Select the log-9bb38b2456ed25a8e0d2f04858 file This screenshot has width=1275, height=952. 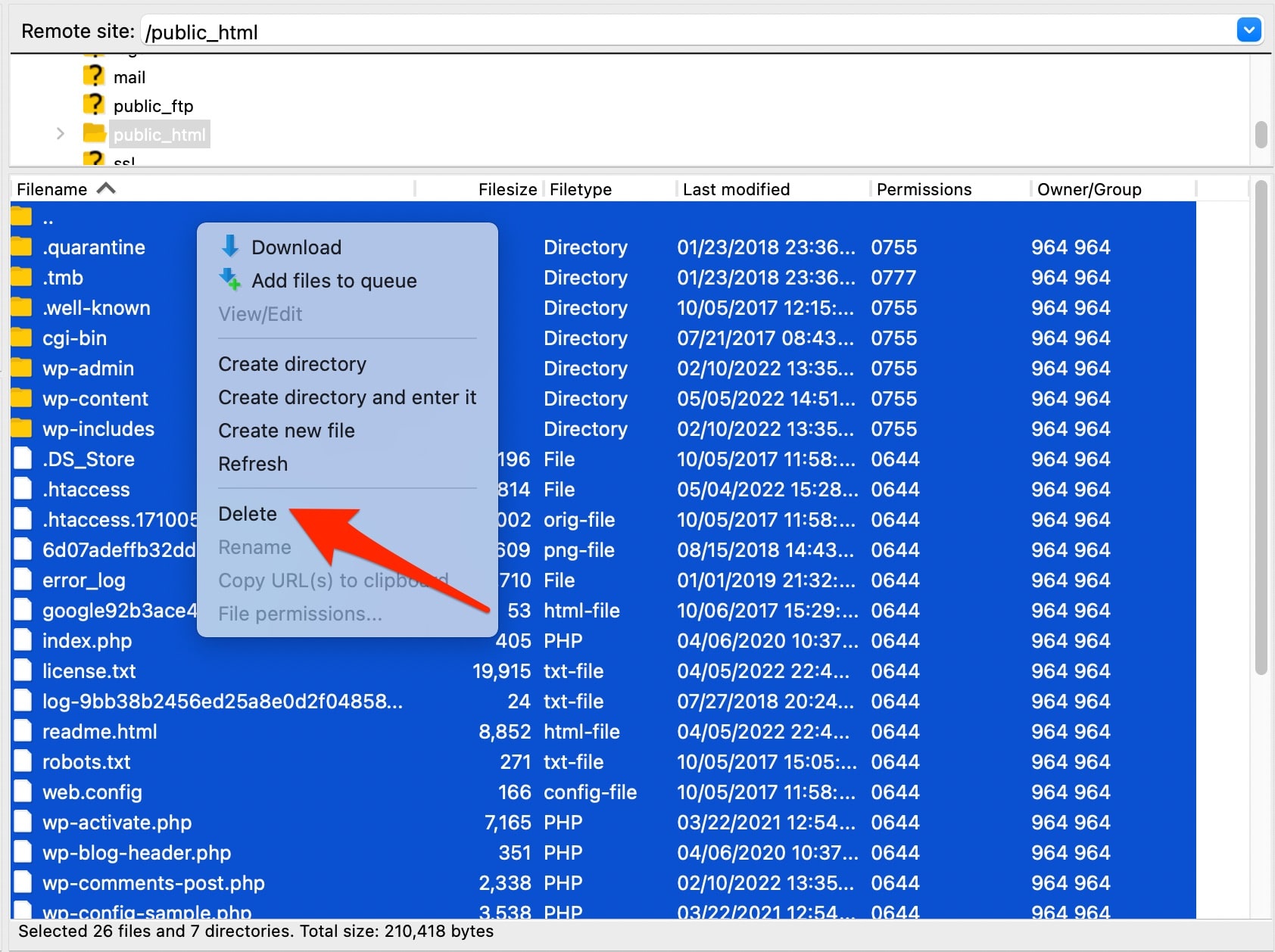coord(223,702)
